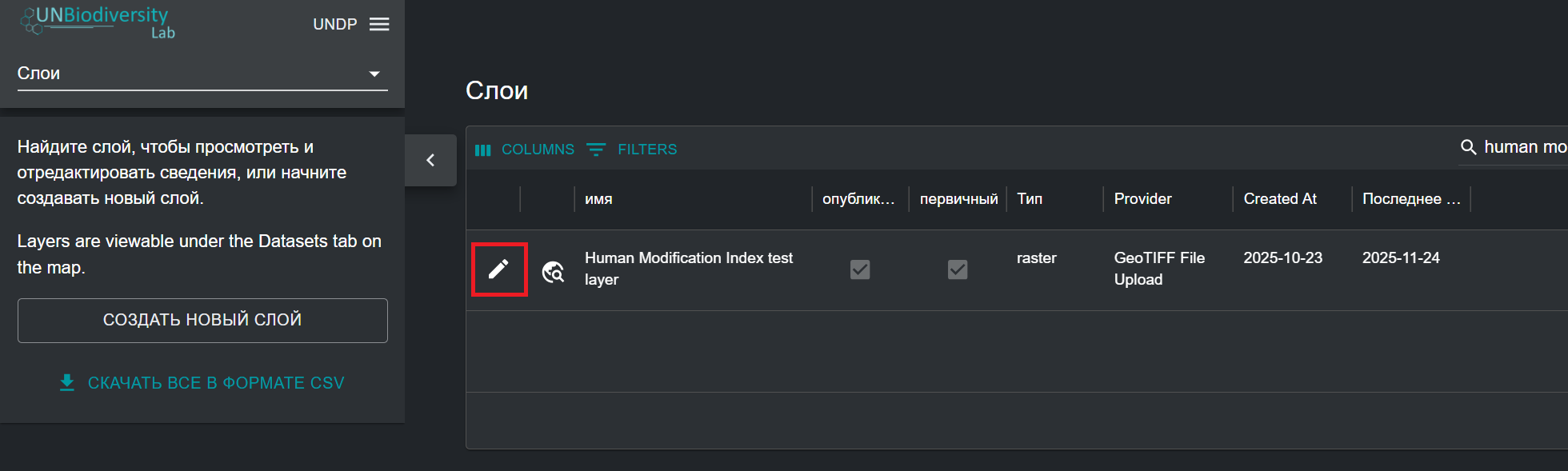
Task: Click the globe preview icon in row
Action: click(x=553, y=272)
